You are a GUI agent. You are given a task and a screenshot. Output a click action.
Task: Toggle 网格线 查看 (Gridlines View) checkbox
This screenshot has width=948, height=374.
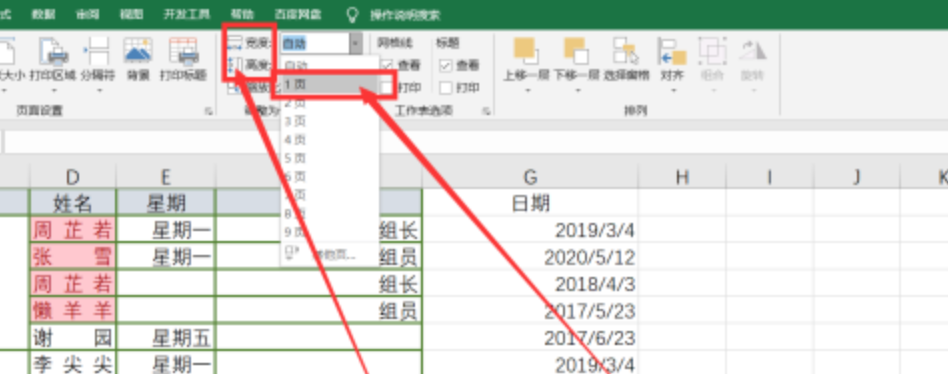click(x=386, y=65)
